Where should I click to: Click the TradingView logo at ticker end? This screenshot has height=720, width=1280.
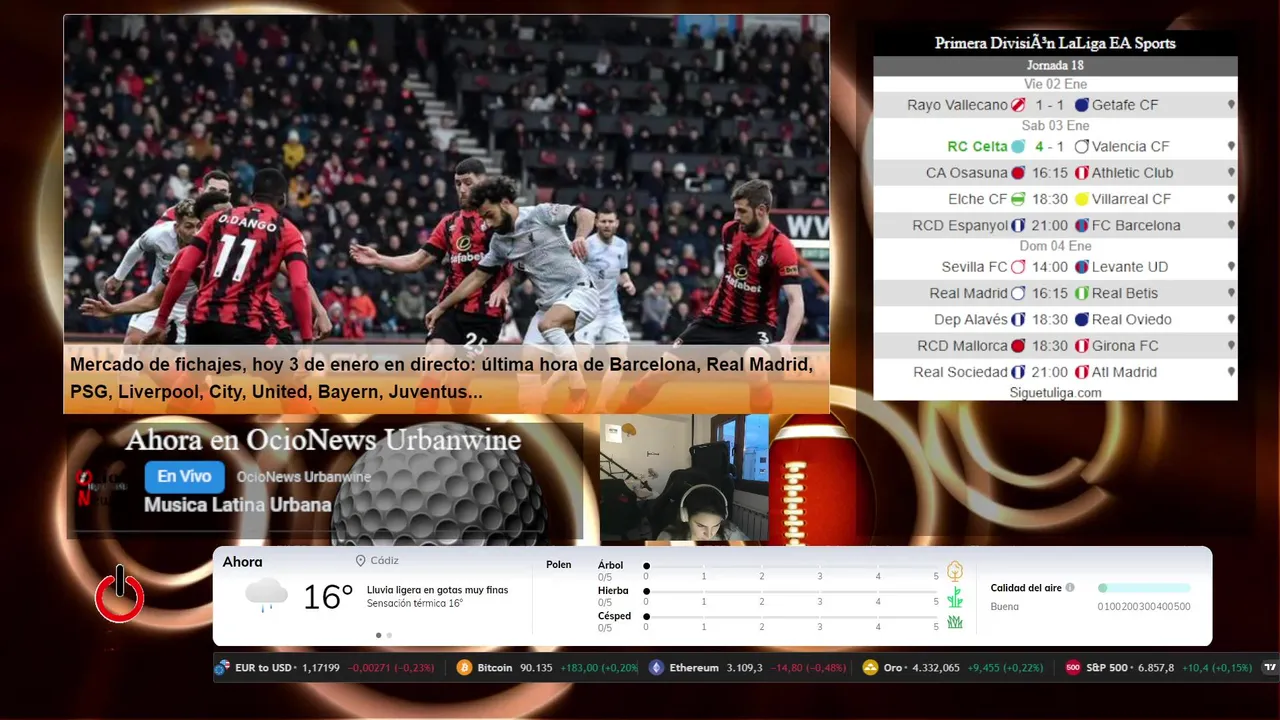tap(1270, 667)
